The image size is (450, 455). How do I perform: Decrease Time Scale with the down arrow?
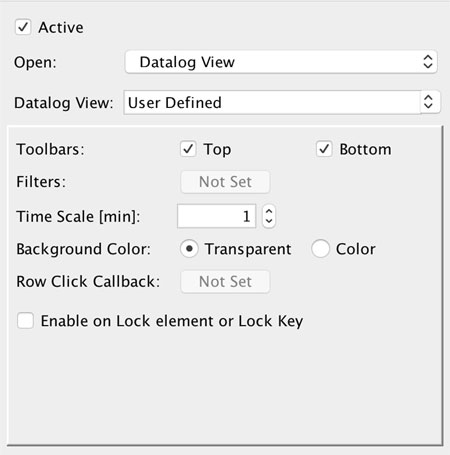click(x=269, y=222)
